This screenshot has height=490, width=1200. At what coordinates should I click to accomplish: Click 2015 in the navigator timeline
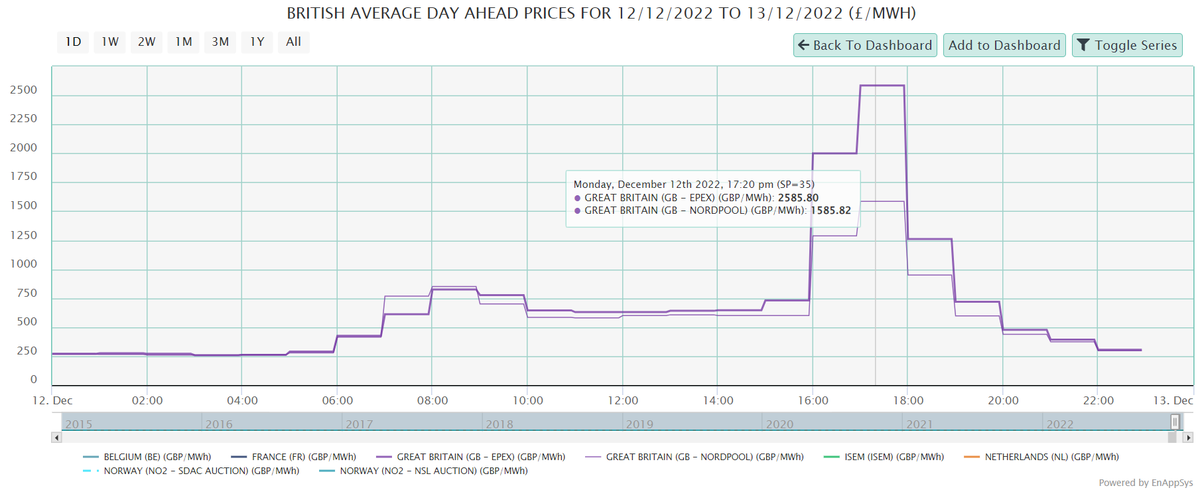coord(78,424)
